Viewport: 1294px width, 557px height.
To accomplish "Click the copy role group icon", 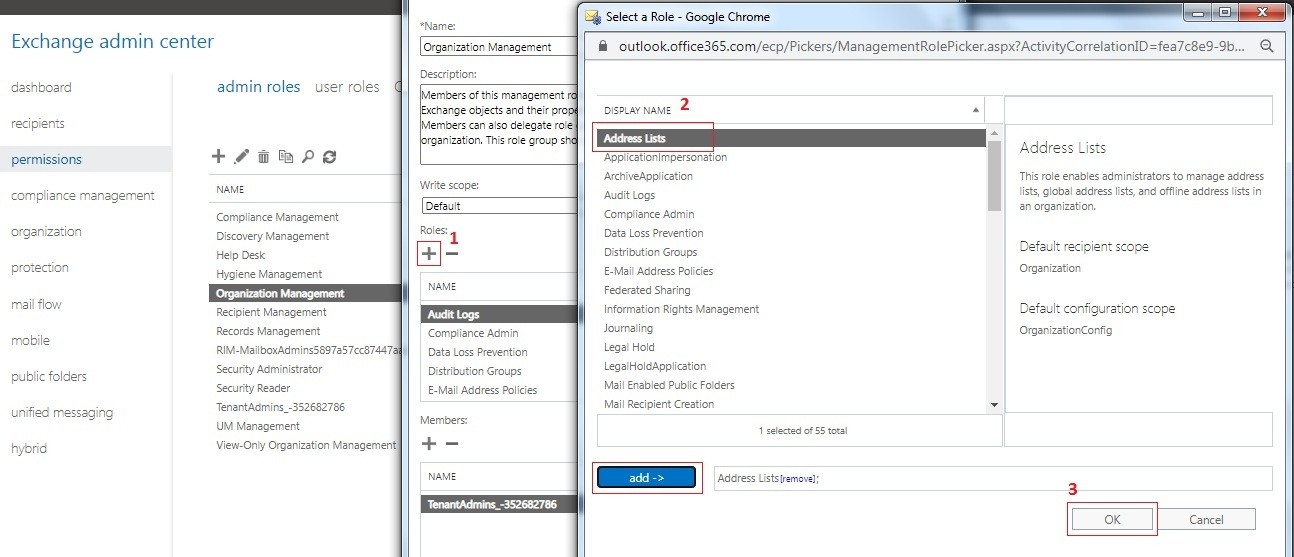I will click(x=286, y=156).
